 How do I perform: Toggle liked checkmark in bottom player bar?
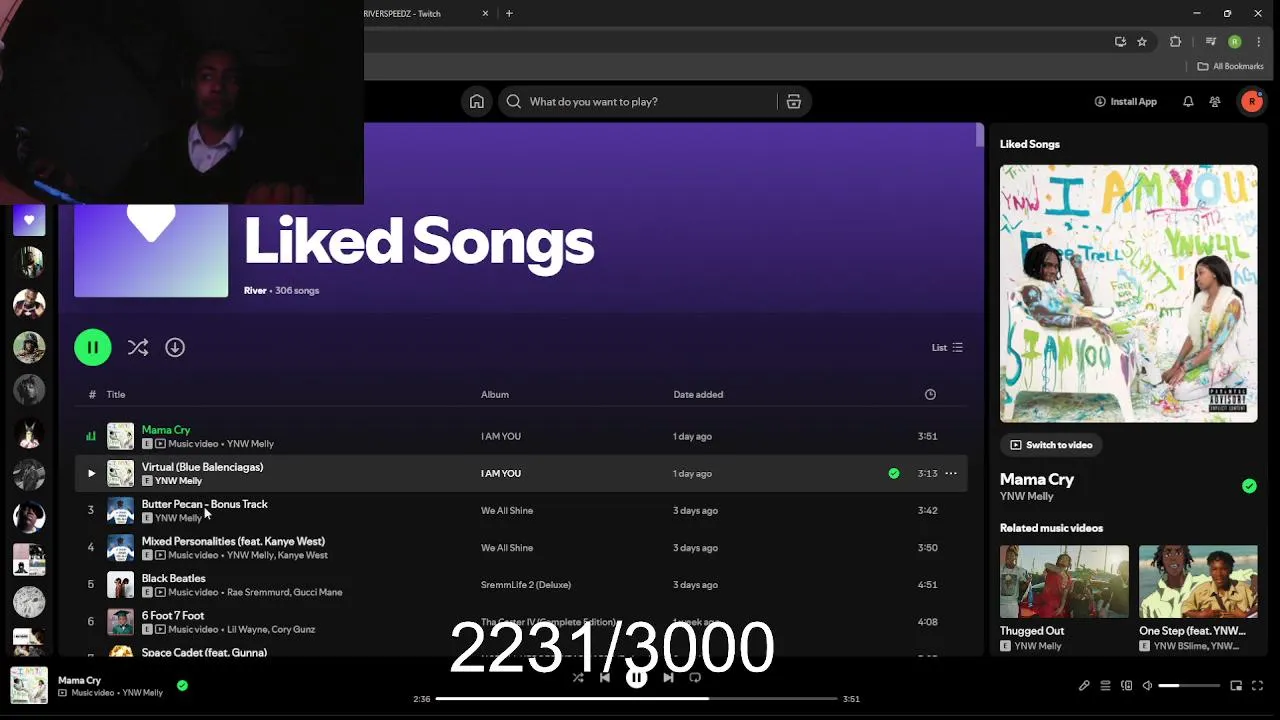(182, 685)
